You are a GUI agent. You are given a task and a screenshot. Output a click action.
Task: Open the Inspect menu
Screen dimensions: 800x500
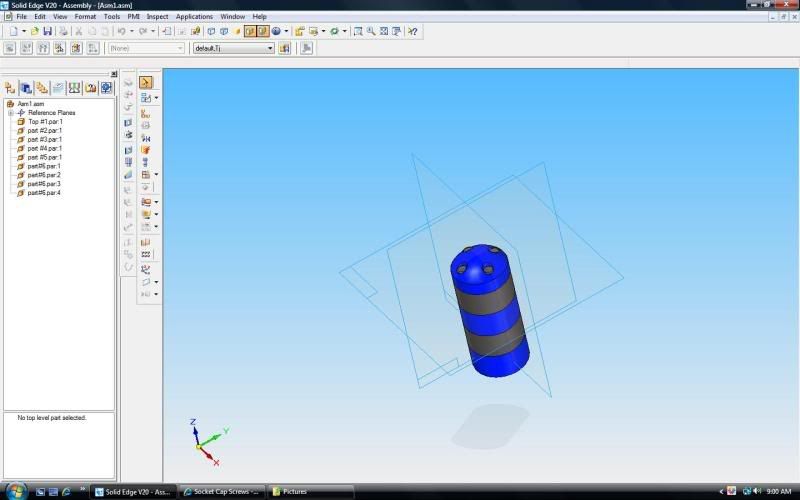click(157, 17)
